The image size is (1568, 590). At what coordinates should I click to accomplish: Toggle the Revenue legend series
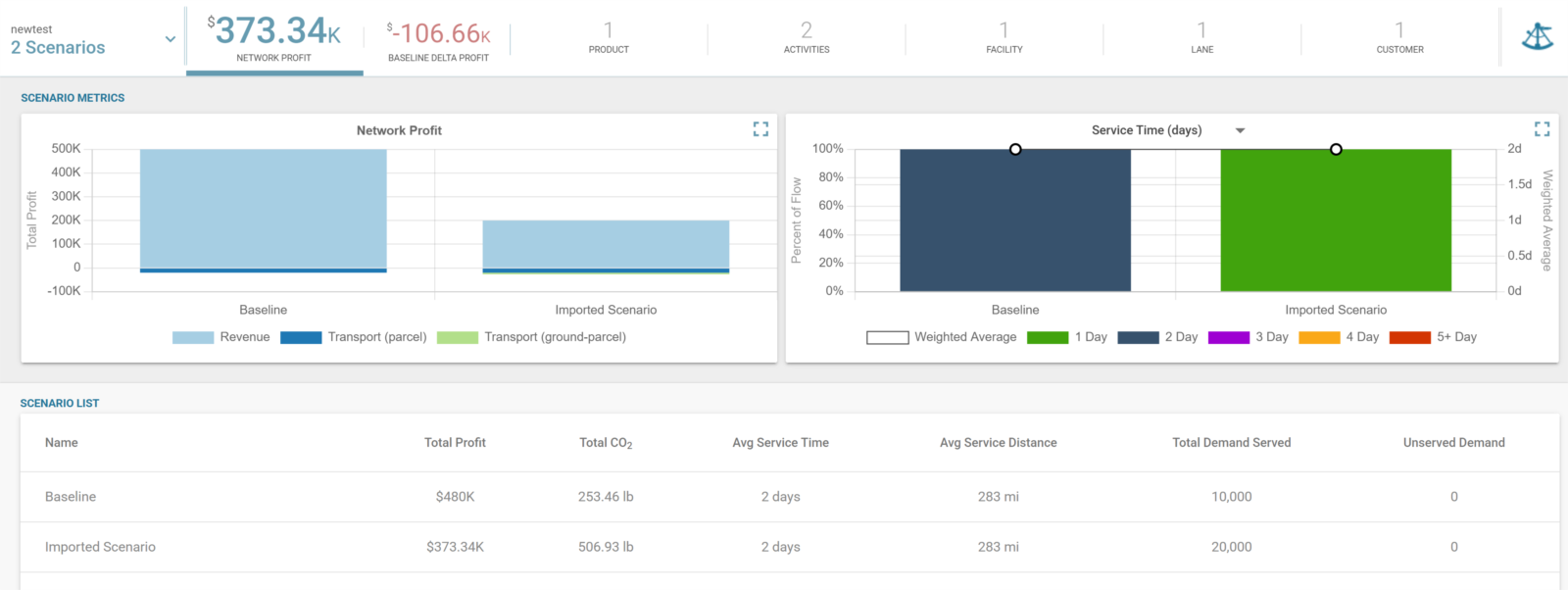(x=220, y=337)
